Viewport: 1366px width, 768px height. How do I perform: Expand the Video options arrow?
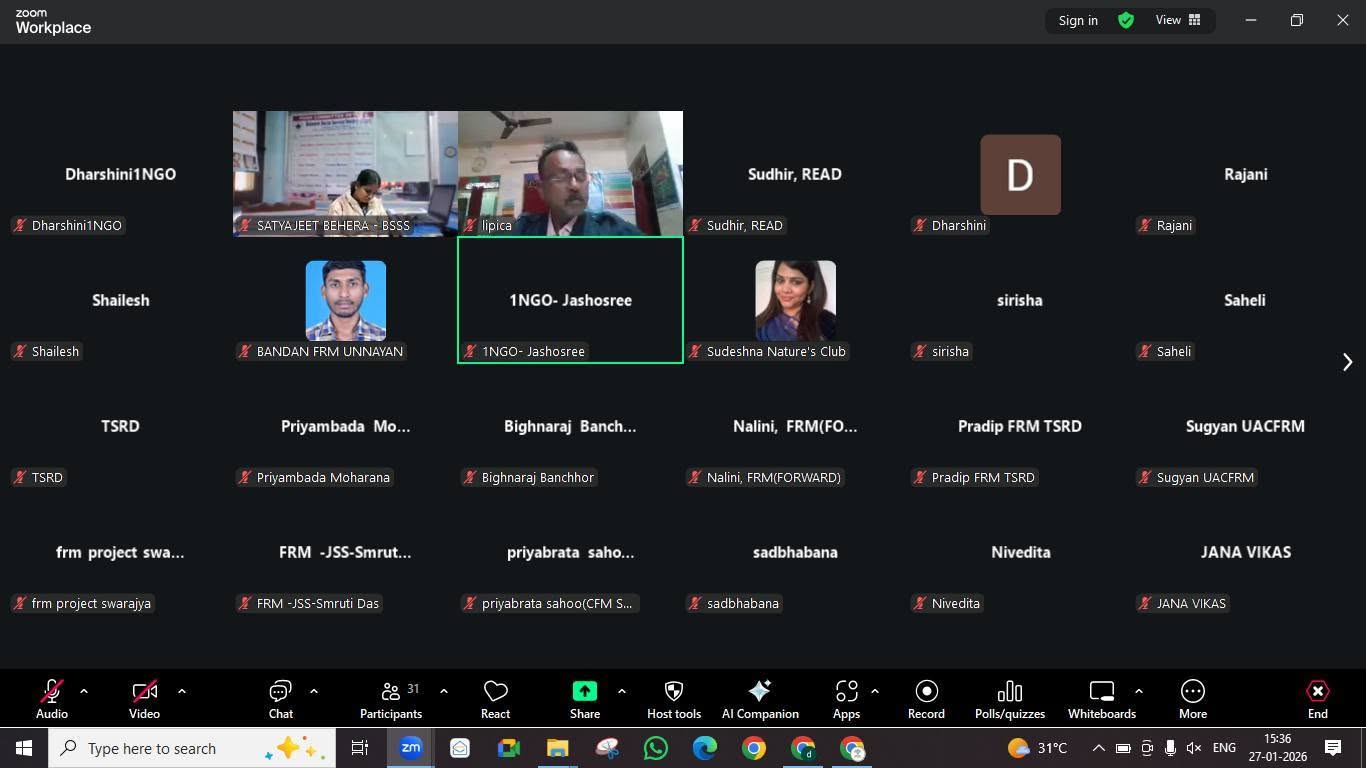click(181, 691)
